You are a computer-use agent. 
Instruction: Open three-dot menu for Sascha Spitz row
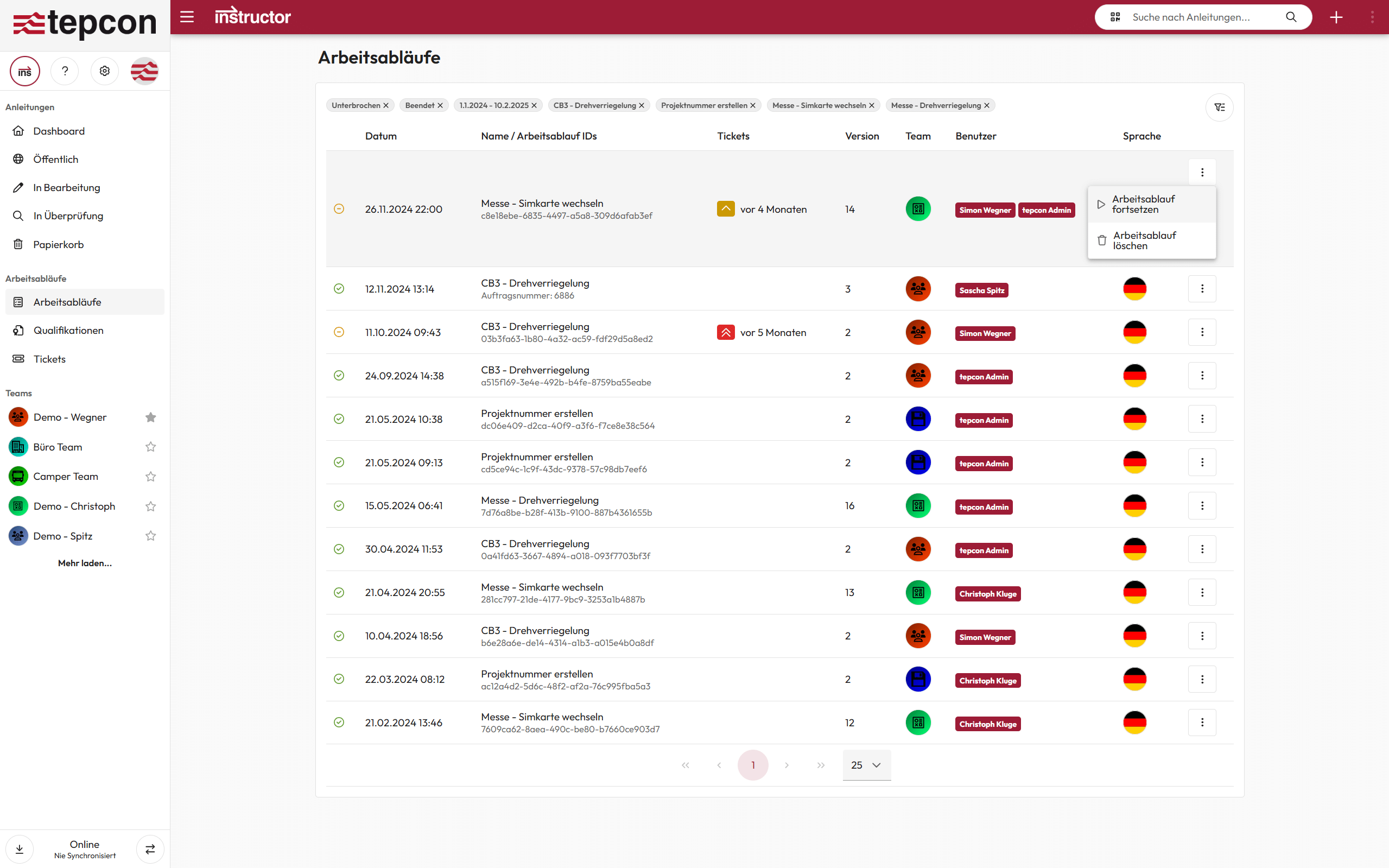[1202, 289]
